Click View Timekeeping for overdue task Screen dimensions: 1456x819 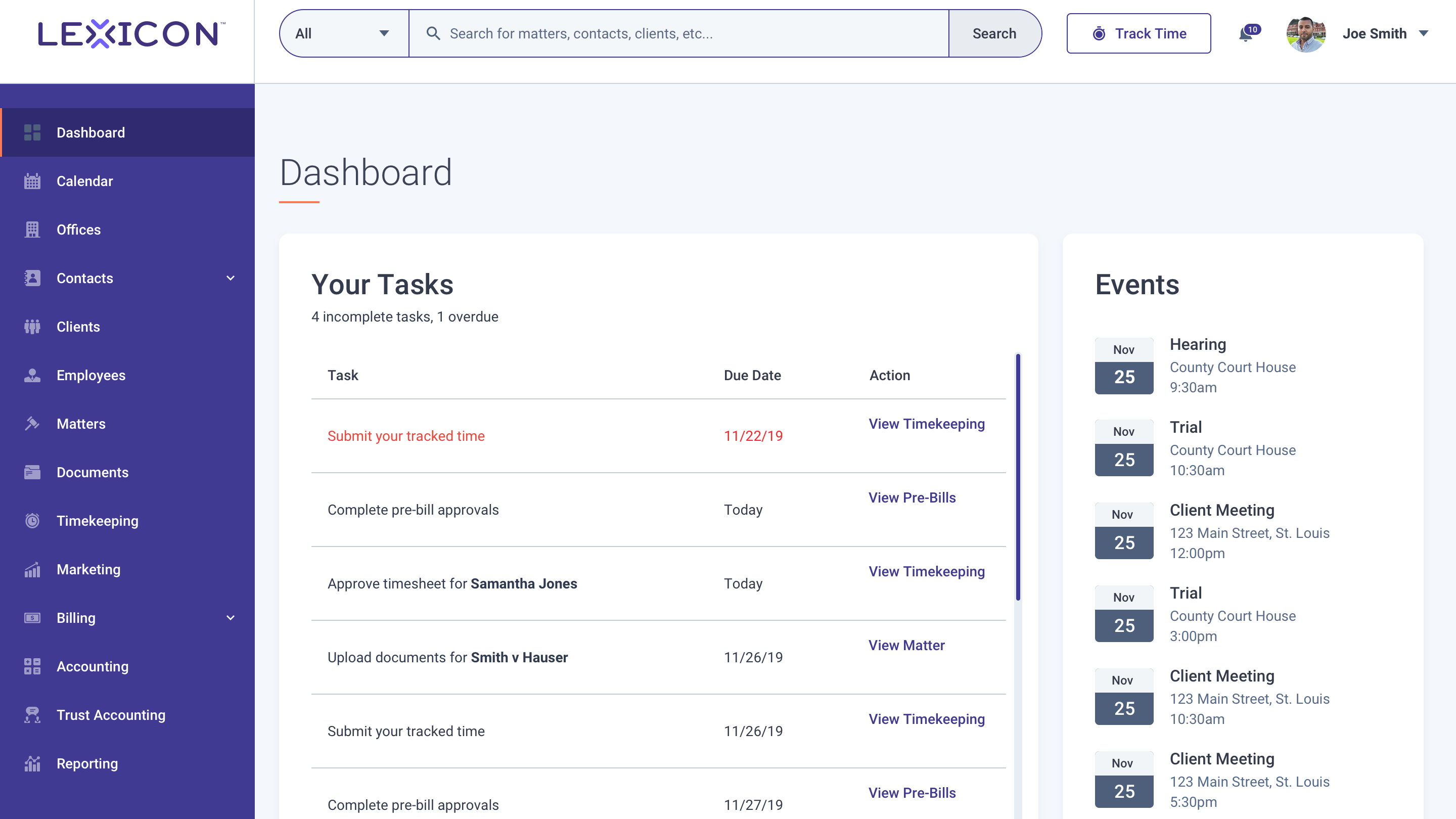[x=926, y=424]
